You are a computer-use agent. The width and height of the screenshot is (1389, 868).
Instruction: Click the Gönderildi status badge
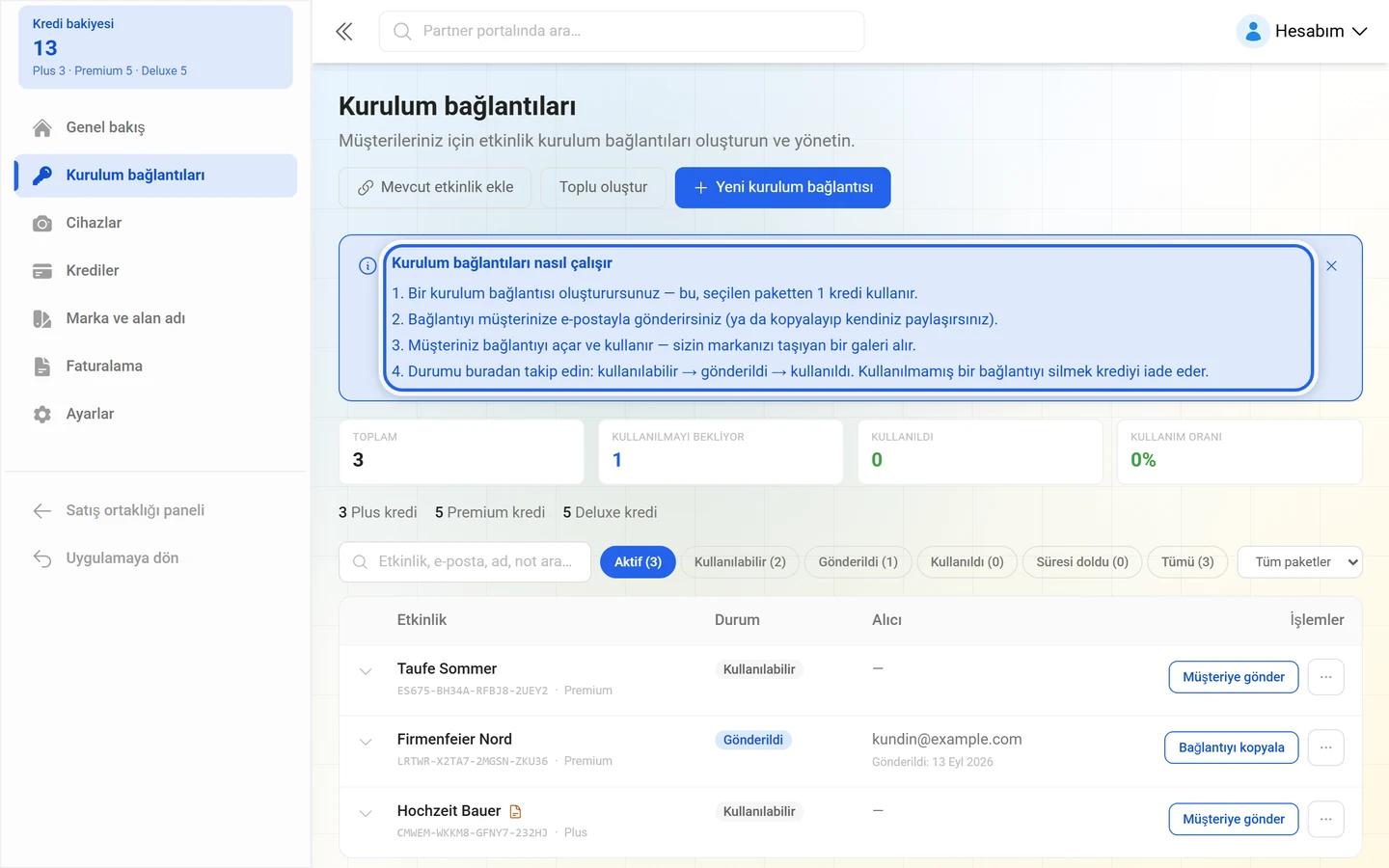point(753,741)
